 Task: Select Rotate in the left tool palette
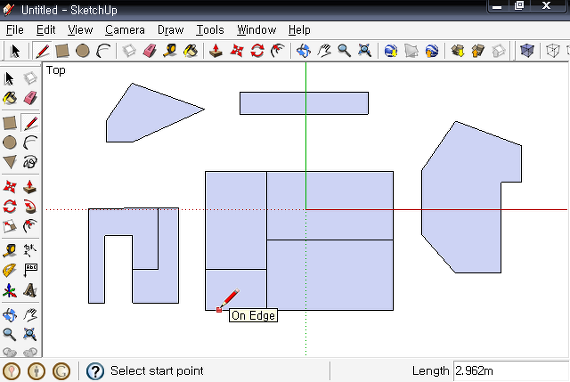[9, 206]
